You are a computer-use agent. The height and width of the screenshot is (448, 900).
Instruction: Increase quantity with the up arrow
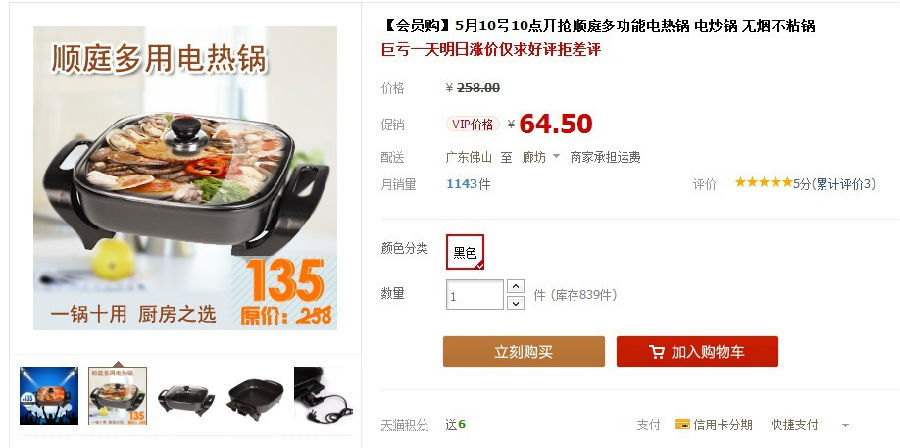click(516, 286)
